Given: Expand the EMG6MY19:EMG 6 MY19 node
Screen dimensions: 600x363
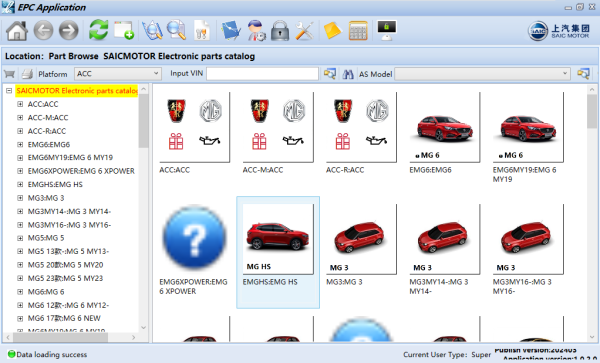Looking at the screenshot, I should [20, 157].
